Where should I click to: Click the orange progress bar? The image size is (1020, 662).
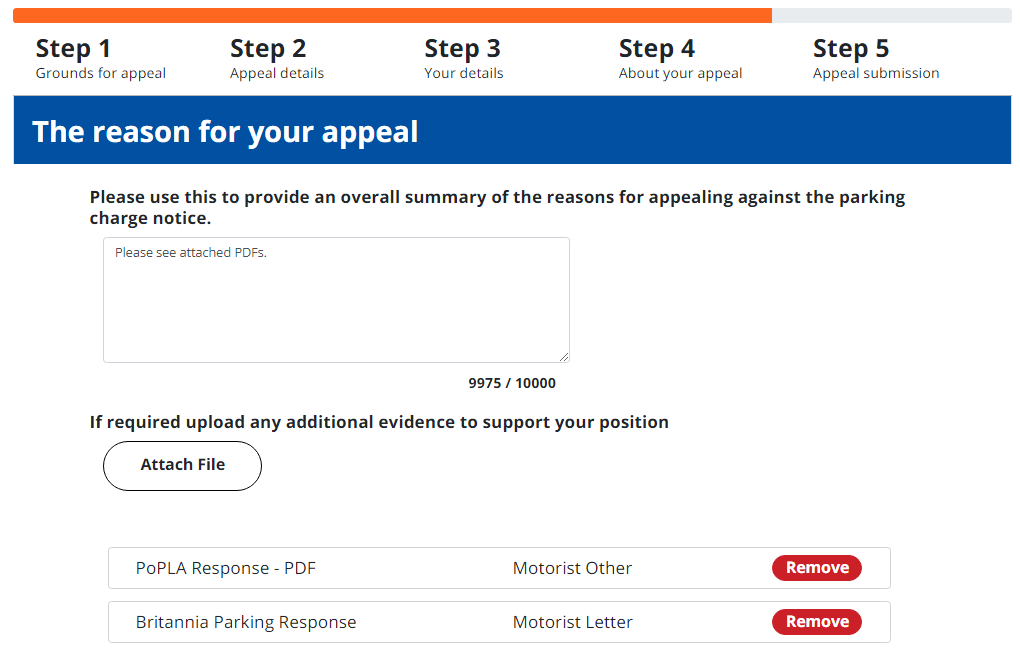(392, 16)
